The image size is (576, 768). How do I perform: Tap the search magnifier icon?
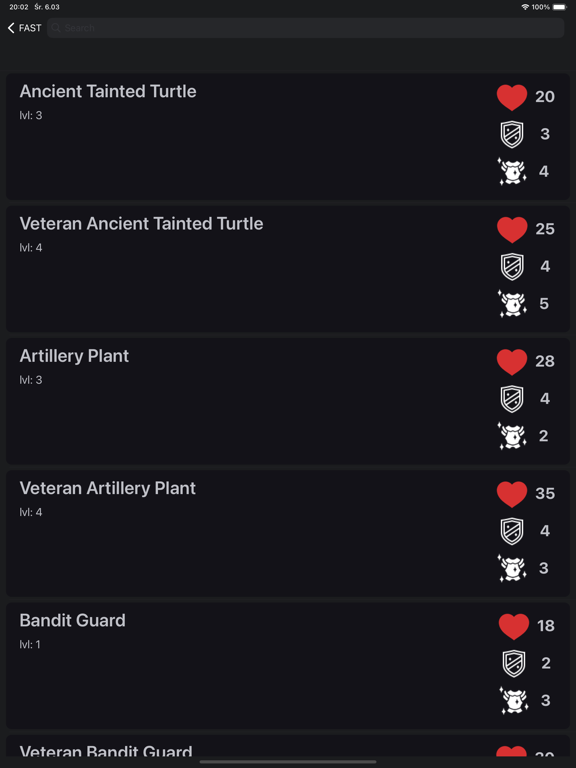point(56,28)
